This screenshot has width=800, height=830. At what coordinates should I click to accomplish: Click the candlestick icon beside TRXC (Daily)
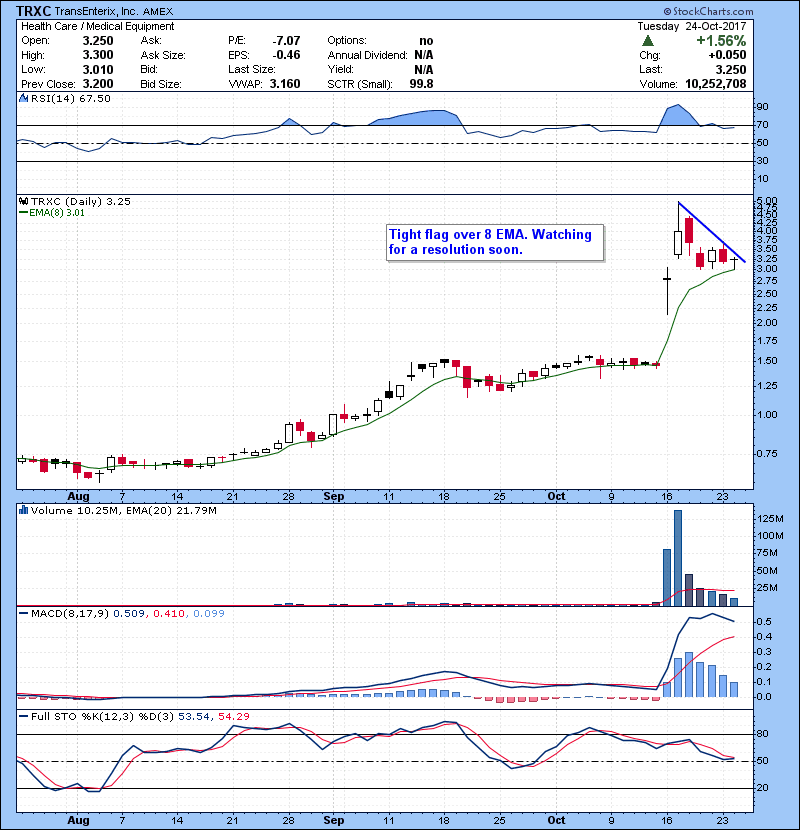pos(23,201)
